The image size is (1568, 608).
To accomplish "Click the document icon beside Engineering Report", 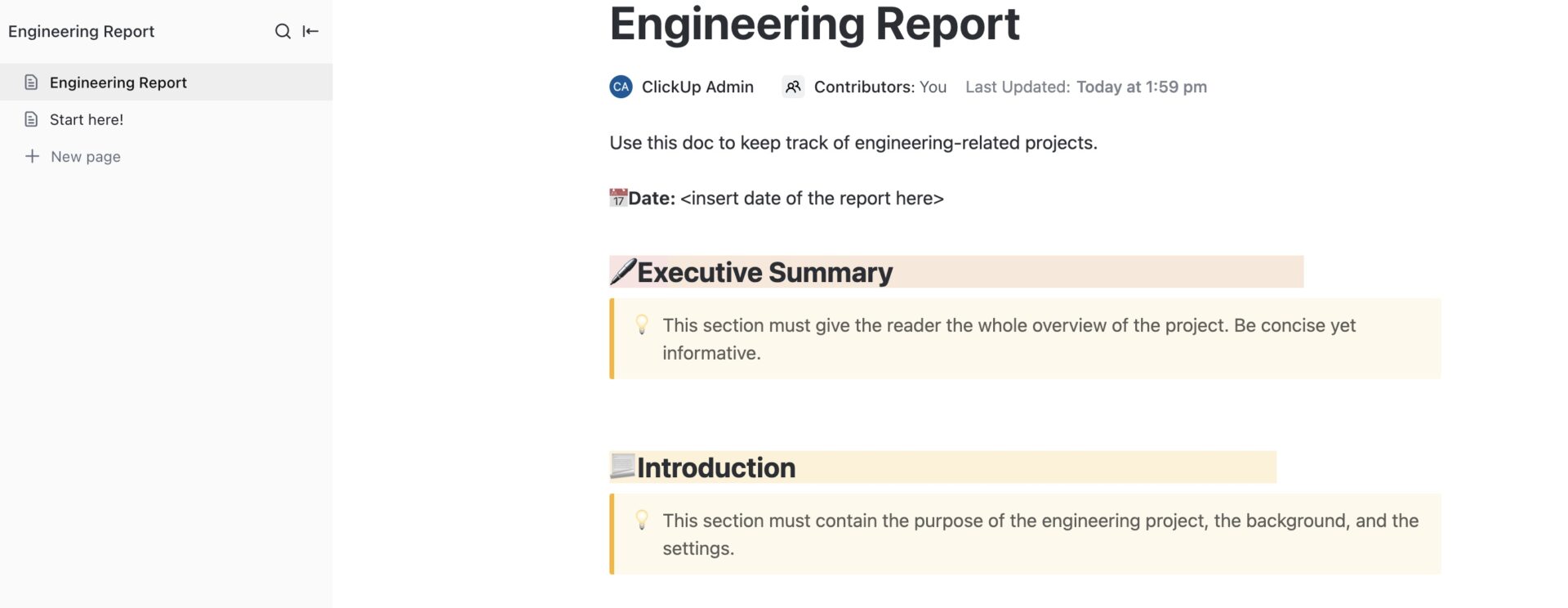I will 32,82.
